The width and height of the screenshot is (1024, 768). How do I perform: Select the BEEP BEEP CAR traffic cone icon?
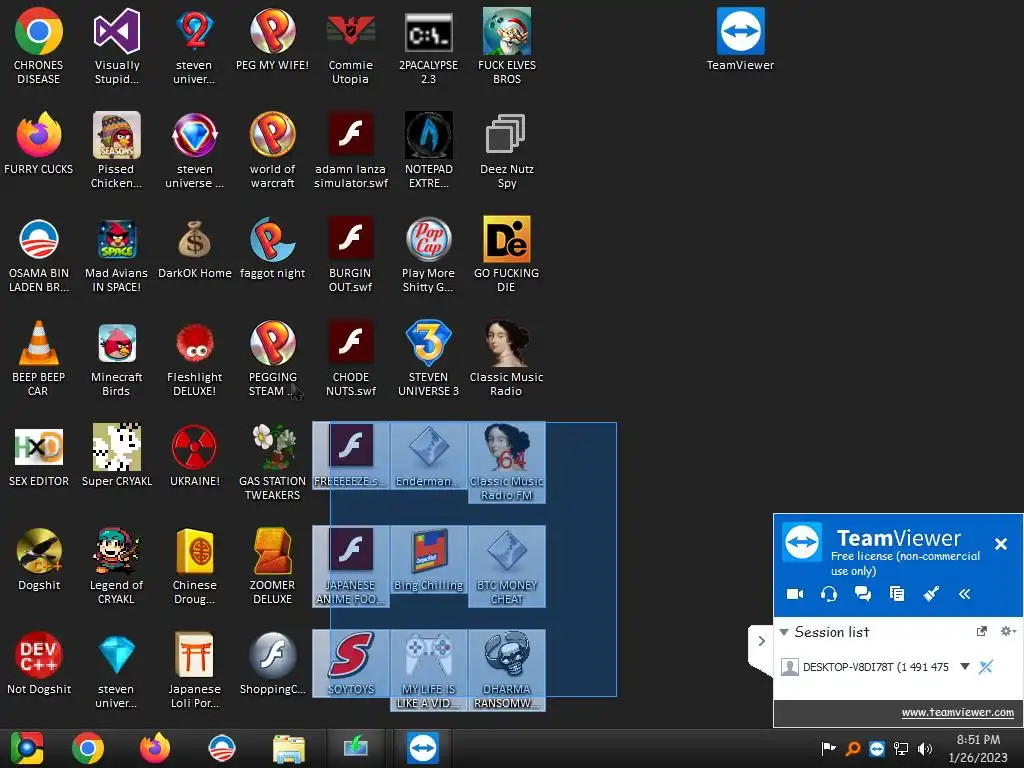click(39, 358)
